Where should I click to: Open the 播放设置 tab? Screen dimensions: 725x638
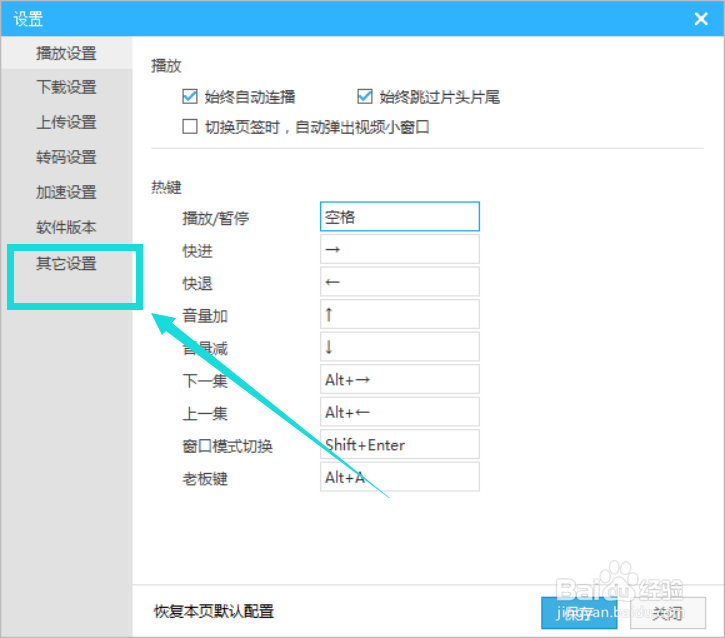pyautogui.click(x=66, y=53)
